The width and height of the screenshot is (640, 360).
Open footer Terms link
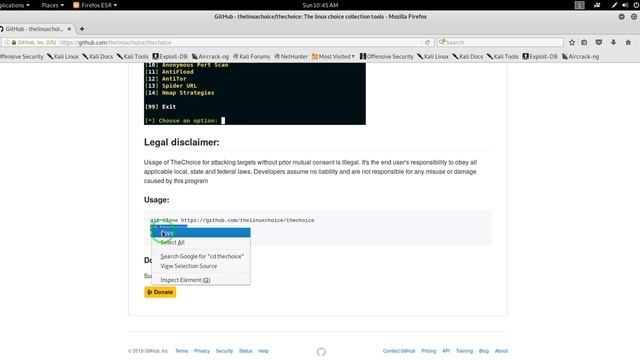point(182,351)
